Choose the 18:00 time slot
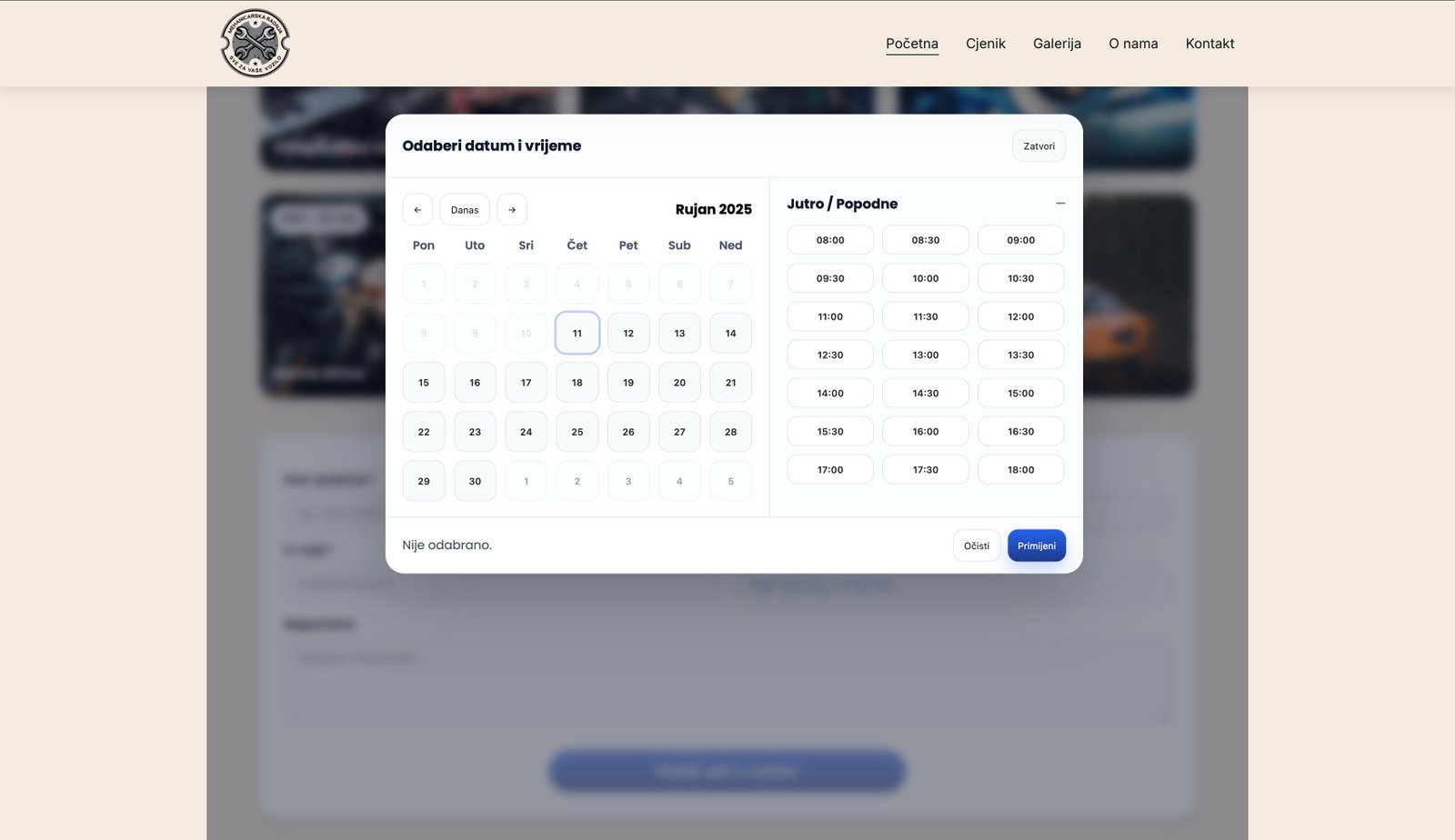 tap(1020, 469)
